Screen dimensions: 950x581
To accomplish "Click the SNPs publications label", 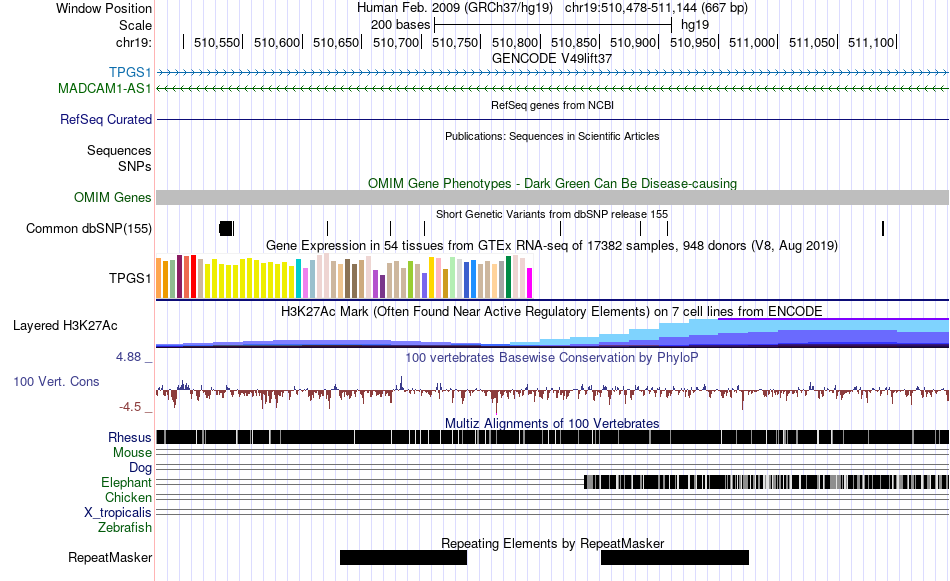I will pyautogui.click(x=135, y=166).
